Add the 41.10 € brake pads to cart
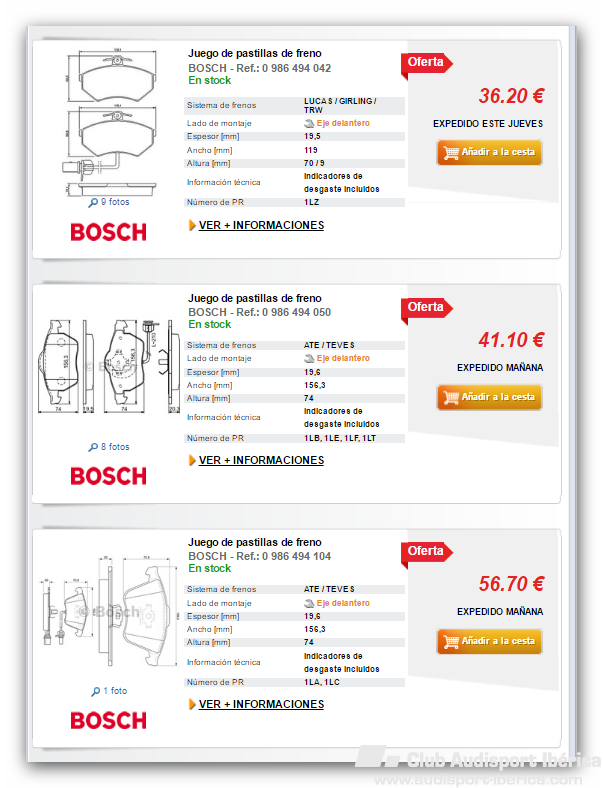The image size is (603, 788). (x=489, y=397)
